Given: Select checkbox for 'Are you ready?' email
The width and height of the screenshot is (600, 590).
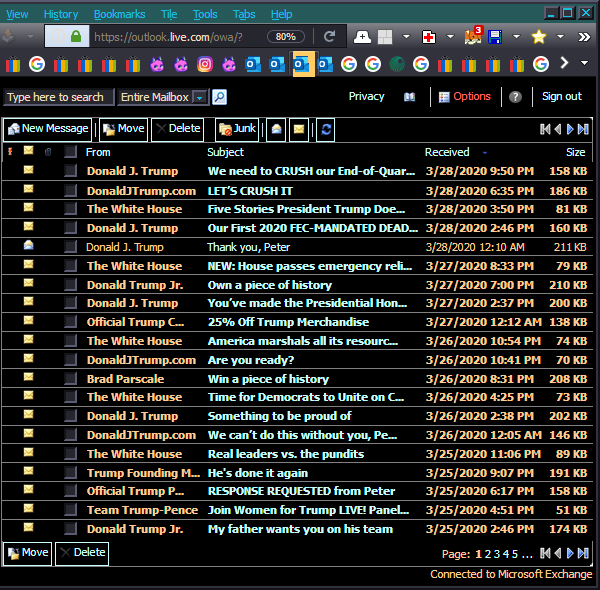Looking at the screenshot, I should [x=70, y=360].
